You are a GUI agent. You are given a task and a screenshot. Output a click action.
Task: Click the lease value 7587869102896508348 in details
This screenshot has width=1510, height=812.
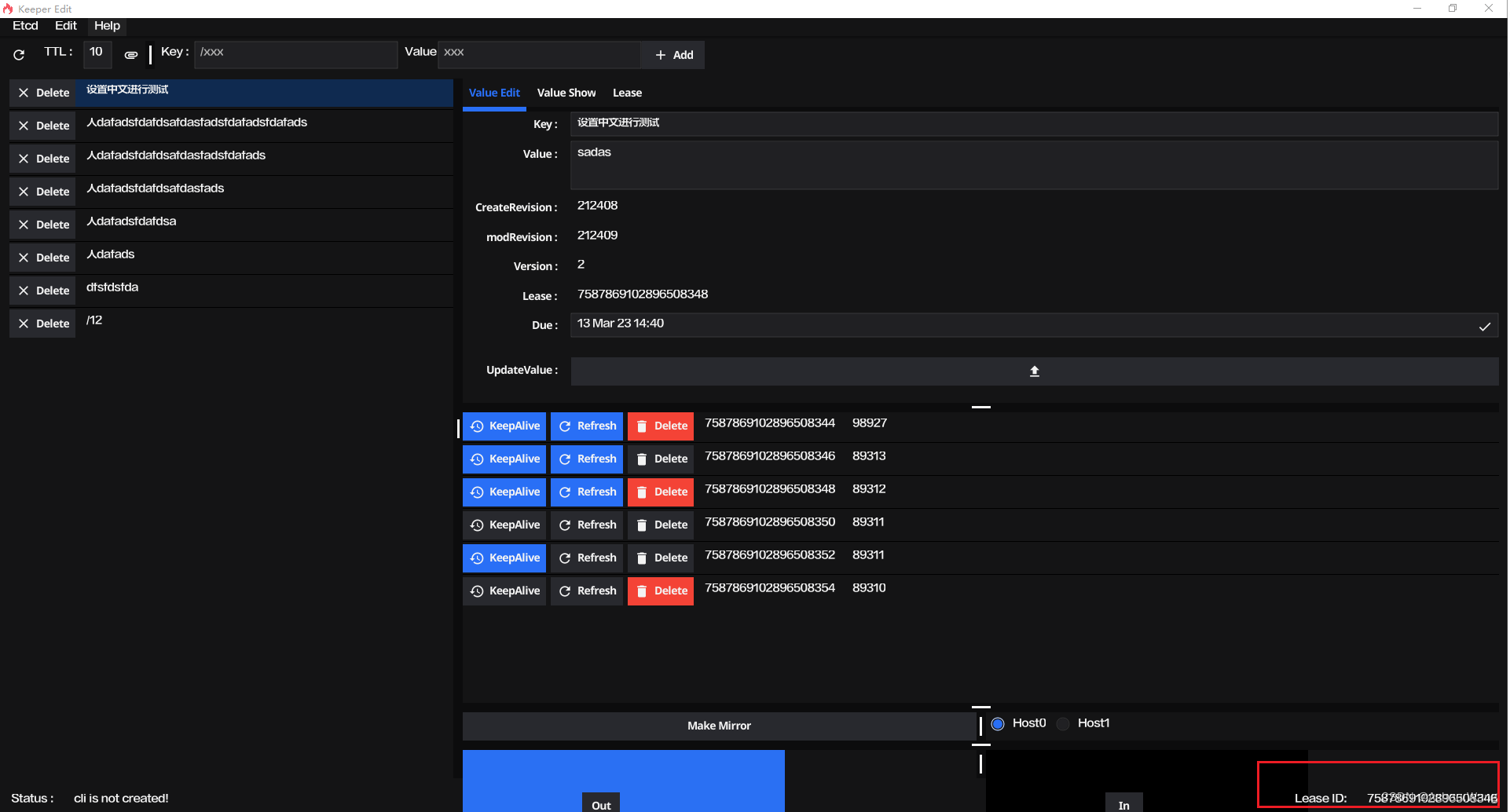pos(643,294)
